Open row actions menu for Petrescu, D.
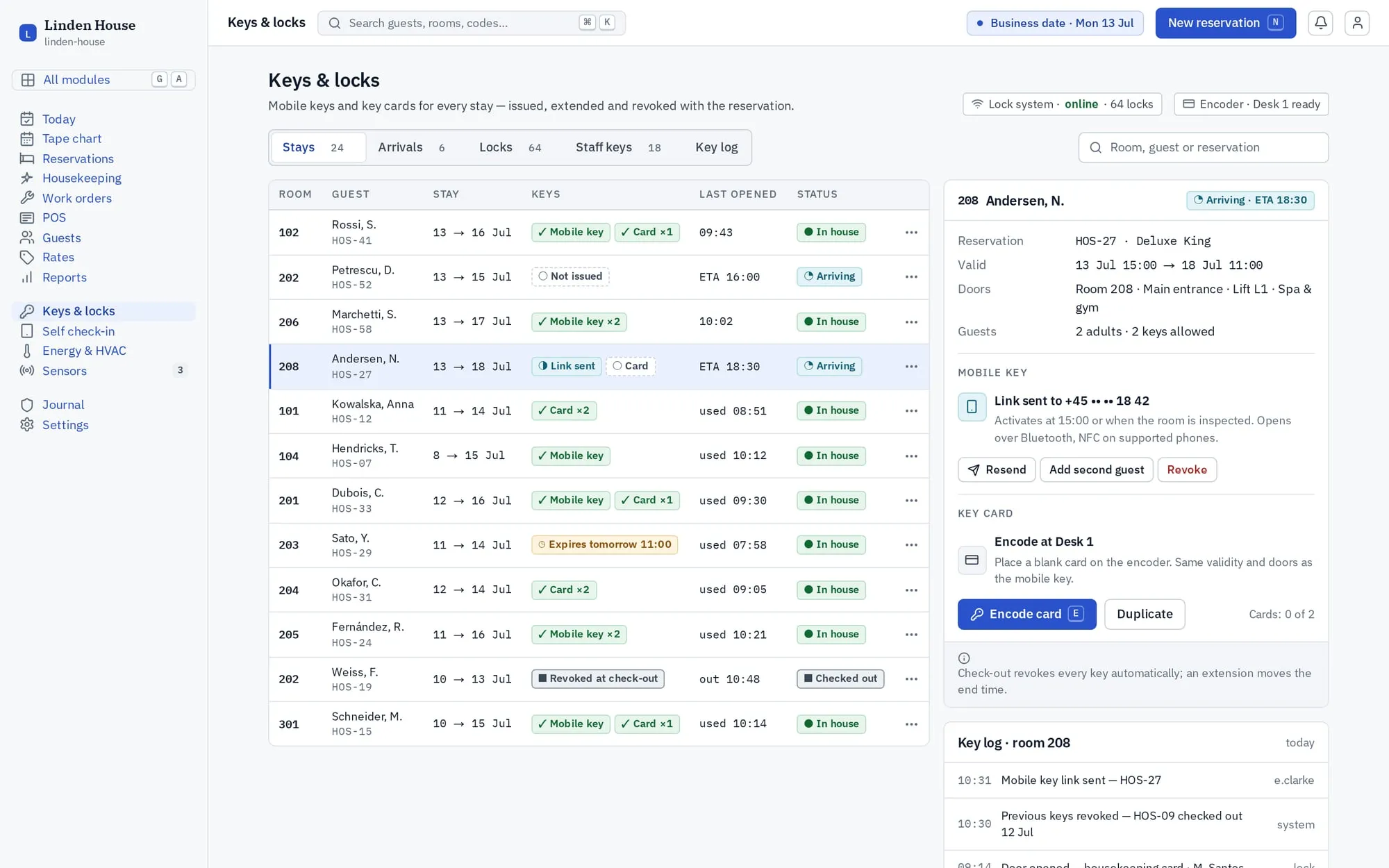1389x868 pixels. [x=911, y=277]
